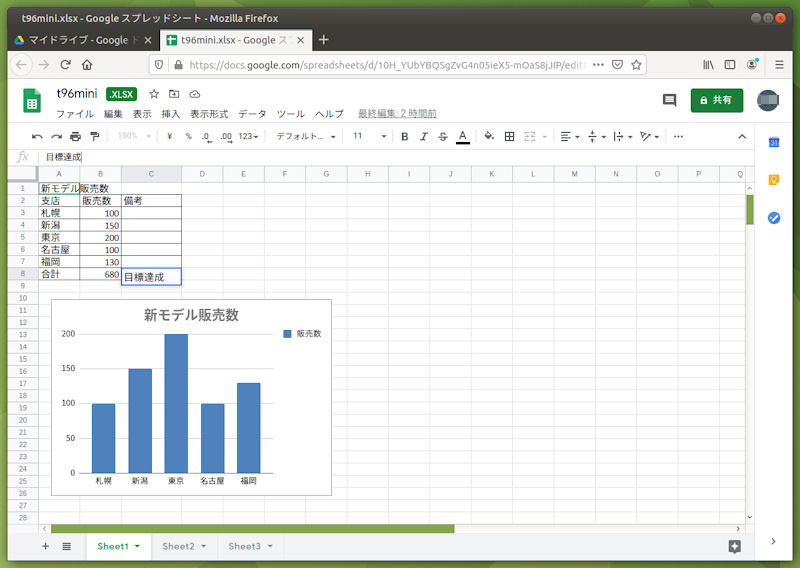Viewport: 800px width, 568px height.
Task: Collapse side panel using right chevron
Action: coord(773,541)
